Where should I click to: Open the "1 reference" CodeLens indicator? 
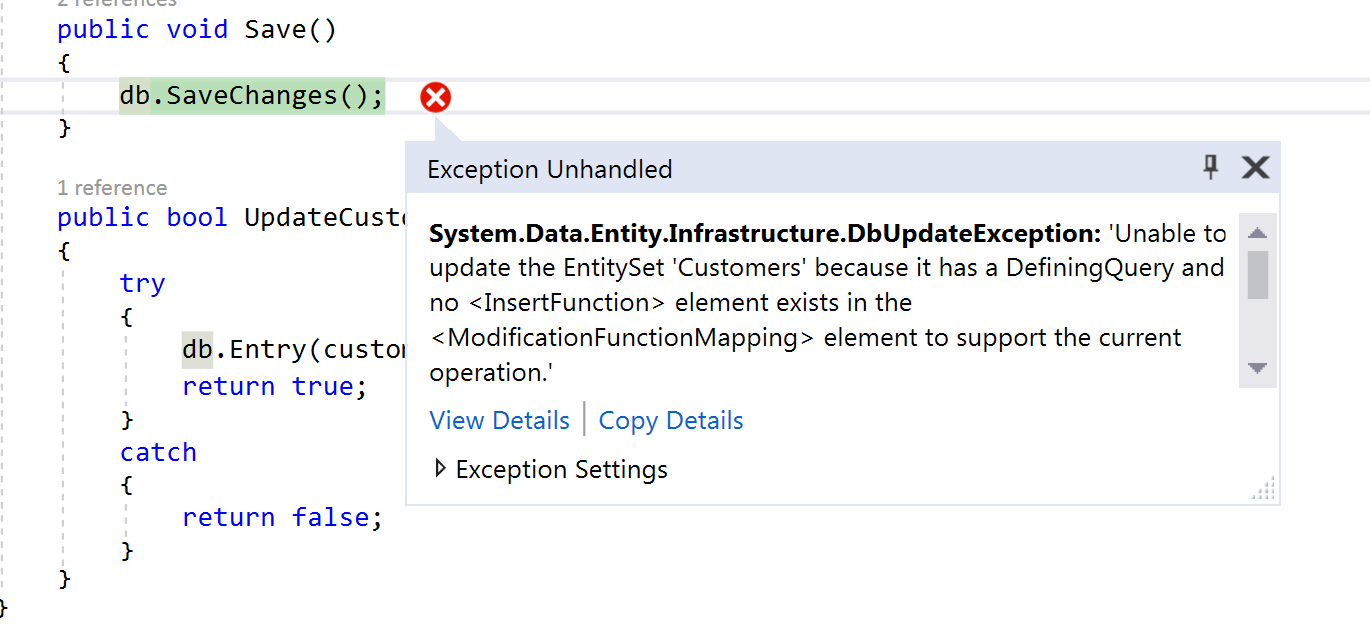(112, 188)
